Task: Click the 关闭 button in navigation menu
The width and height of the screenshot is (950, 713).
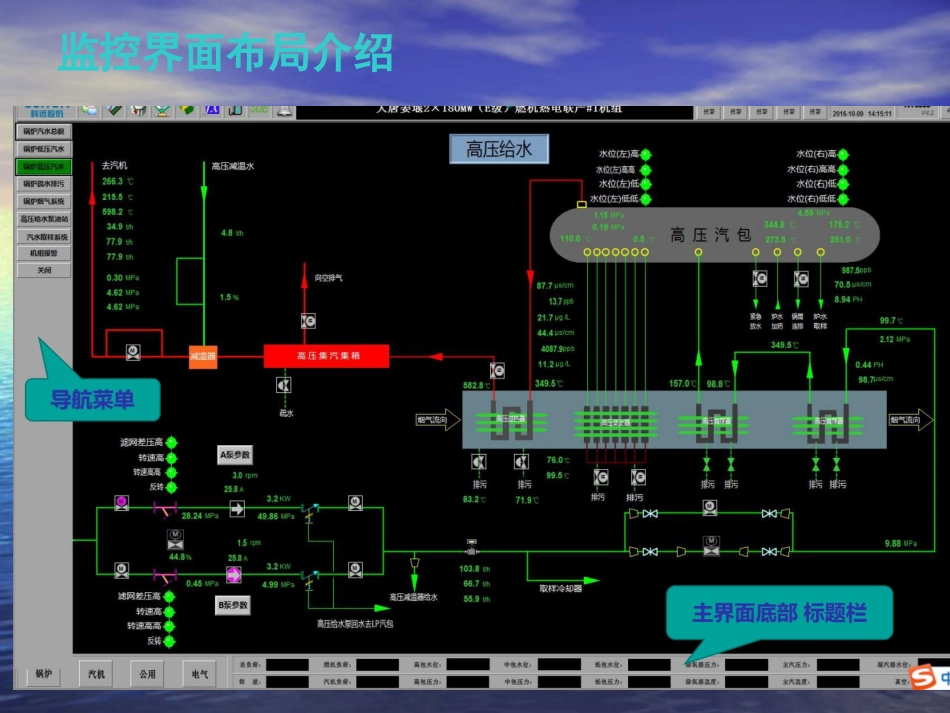Action: click(x=44, y=270)
